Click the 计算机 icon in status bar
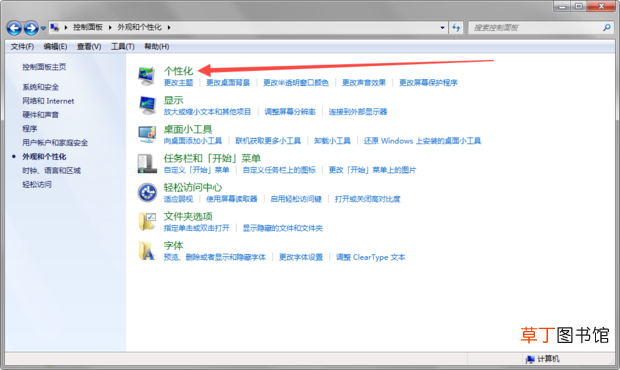Image resolution: width=620 pixels, height=370 pixels. pos(530,359)
